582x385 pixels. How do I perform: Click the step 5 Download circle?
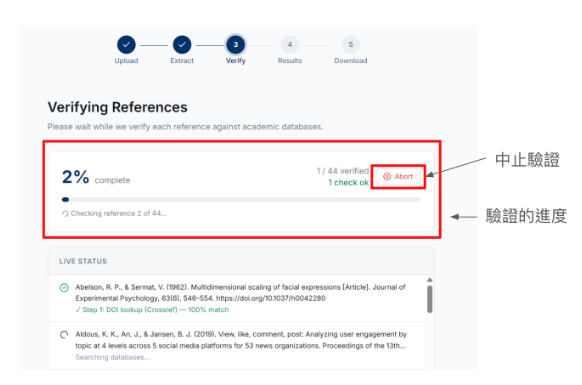tap(351, 45)
